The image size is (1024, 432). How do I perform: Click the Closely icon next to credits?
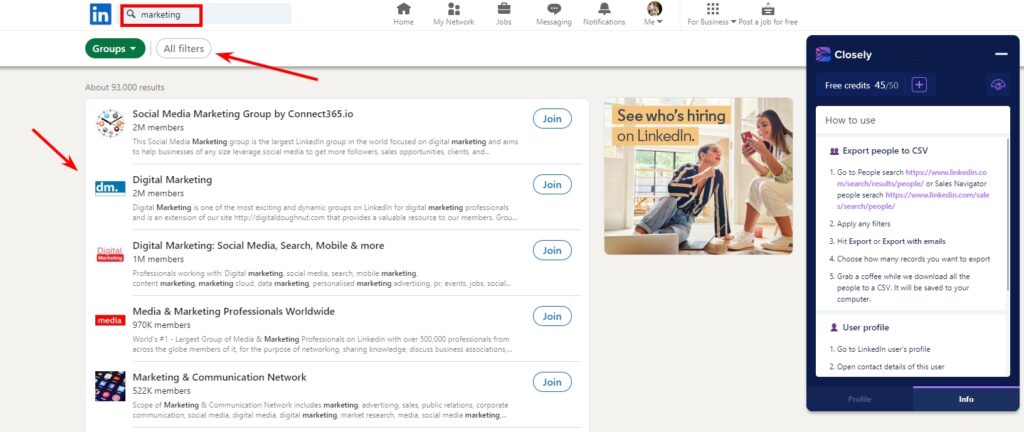(x=998, y=85)
